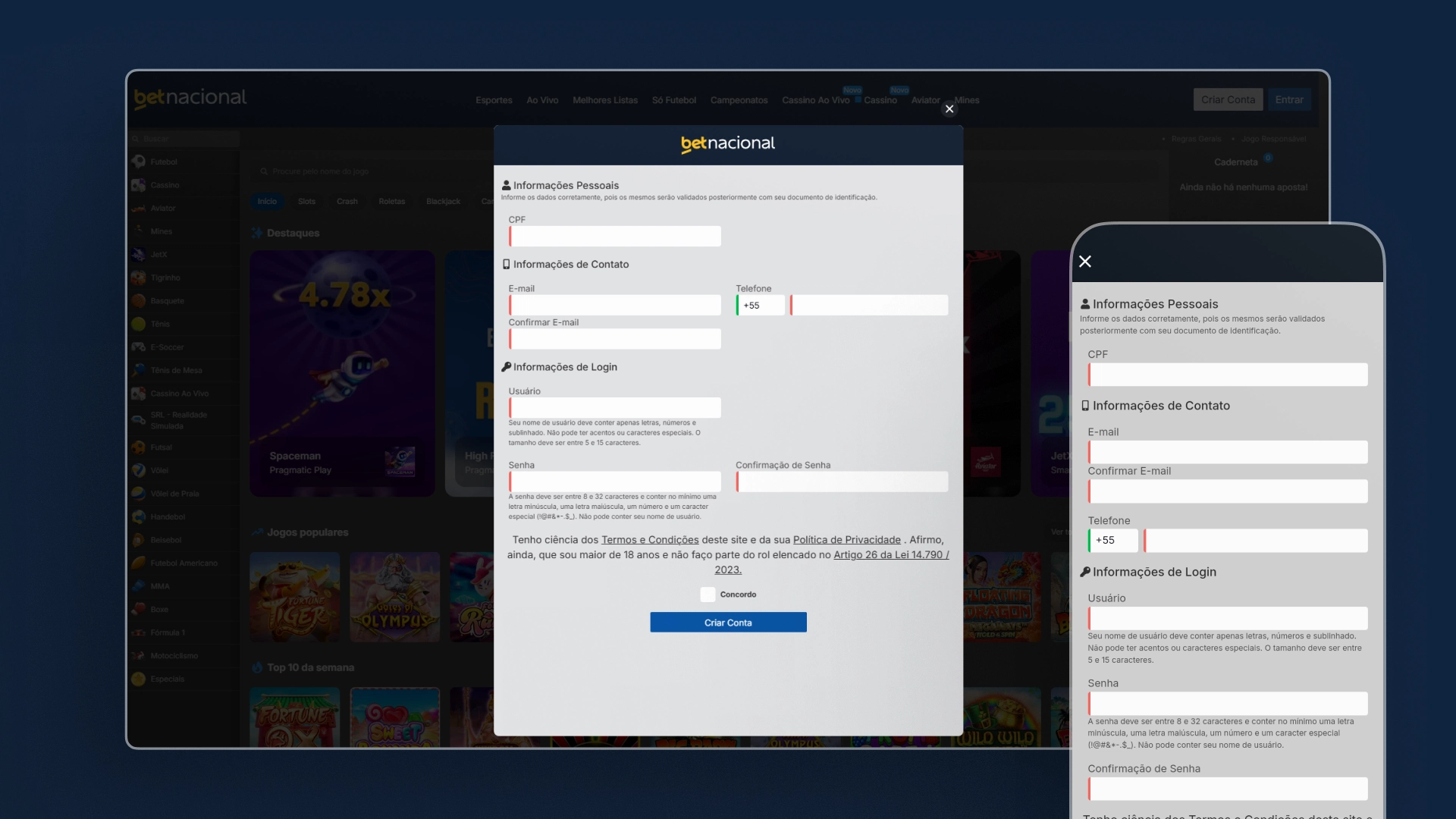Click the Criar Conta submit button
The height and width of the screenshot is (819, 1456).
[728, 622]
